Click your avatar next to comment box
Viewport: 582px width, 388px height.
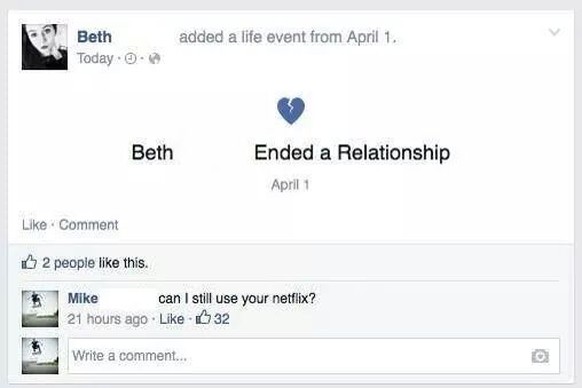tap(40, 356)
